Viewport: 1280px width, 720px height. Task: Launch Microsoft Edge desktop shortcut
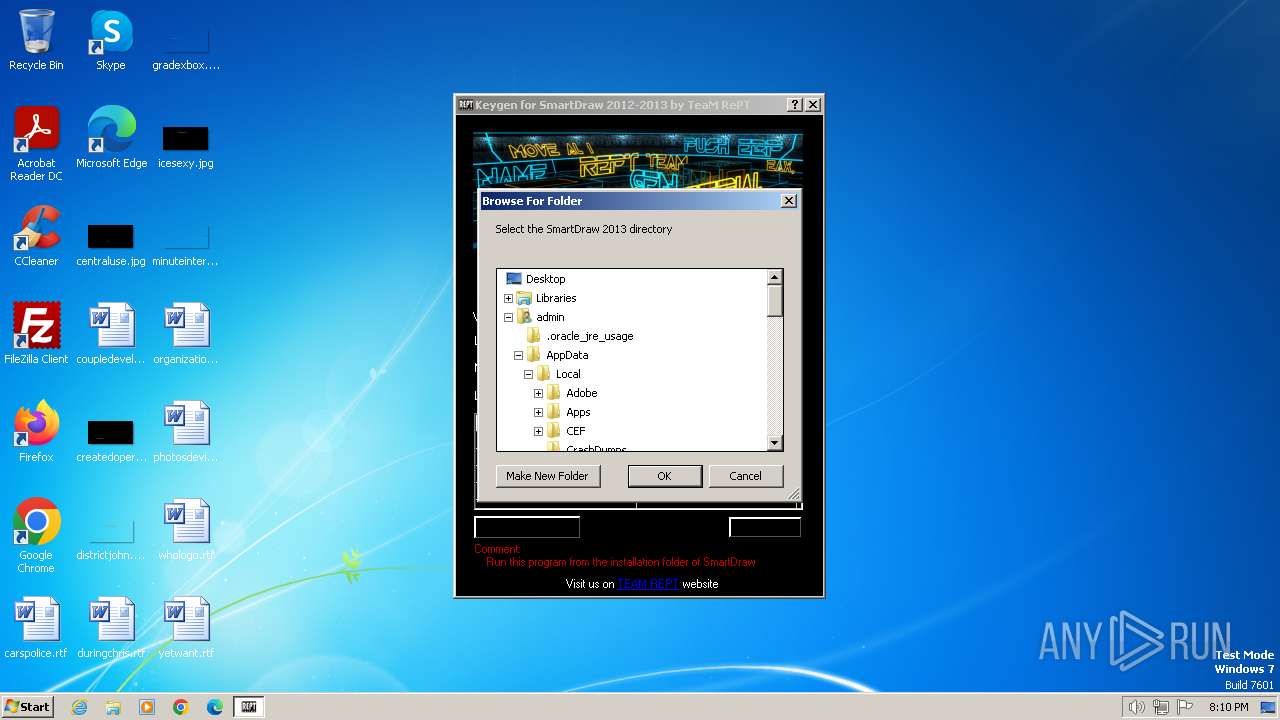(x=111, y=138)
